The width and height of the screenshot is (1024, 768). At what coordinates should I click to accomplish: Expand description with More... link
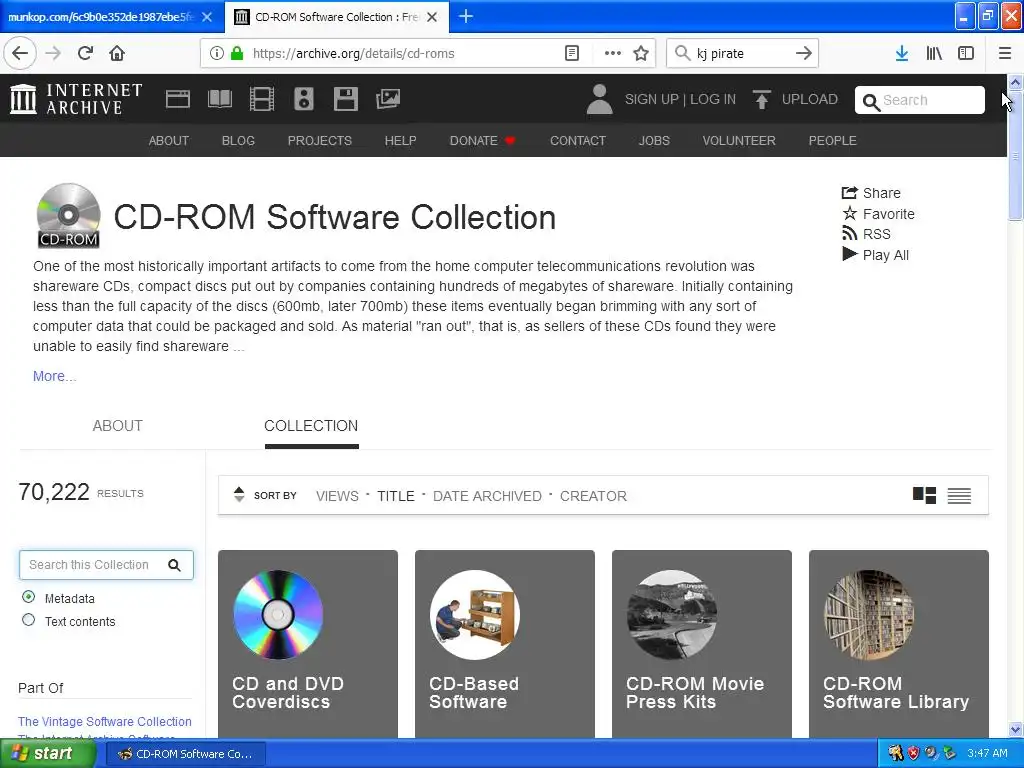click(x=54, y=376)
